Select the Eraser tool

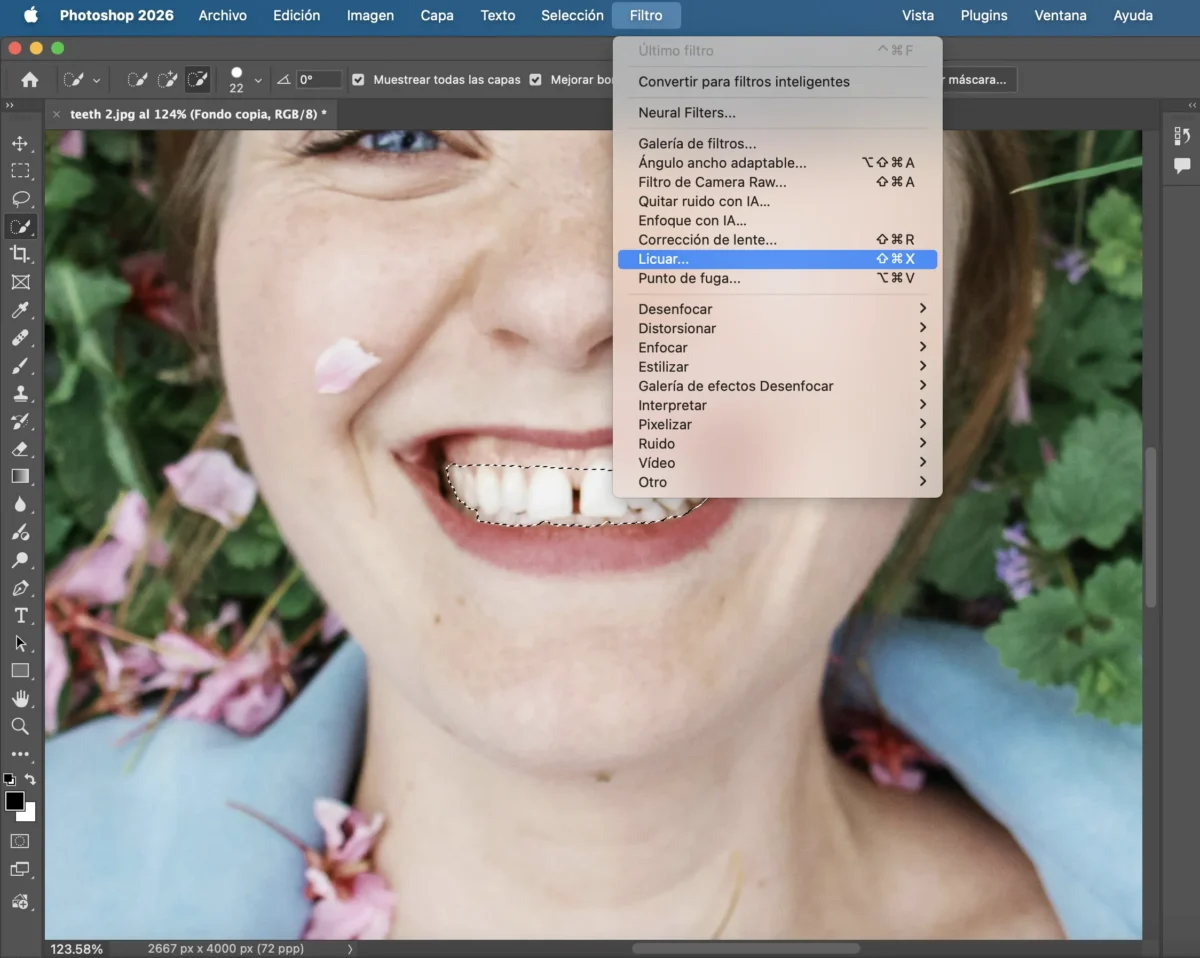[x=20, y=449]
